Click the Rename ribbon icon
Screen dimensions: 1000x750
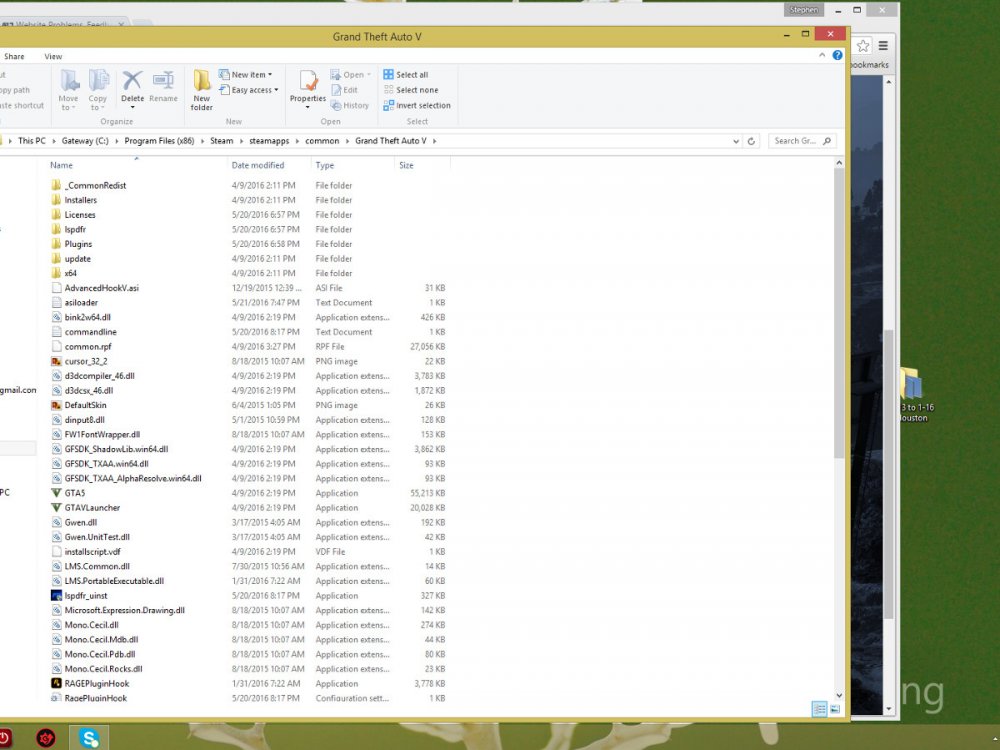[x=163, y=87]
